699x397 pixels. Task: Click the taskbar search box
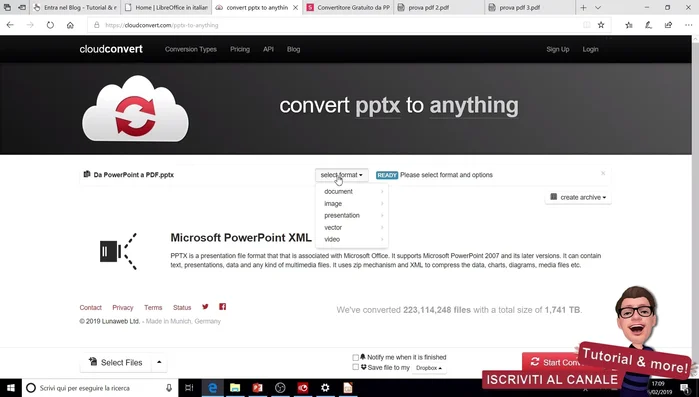click(x=100, y=388)
